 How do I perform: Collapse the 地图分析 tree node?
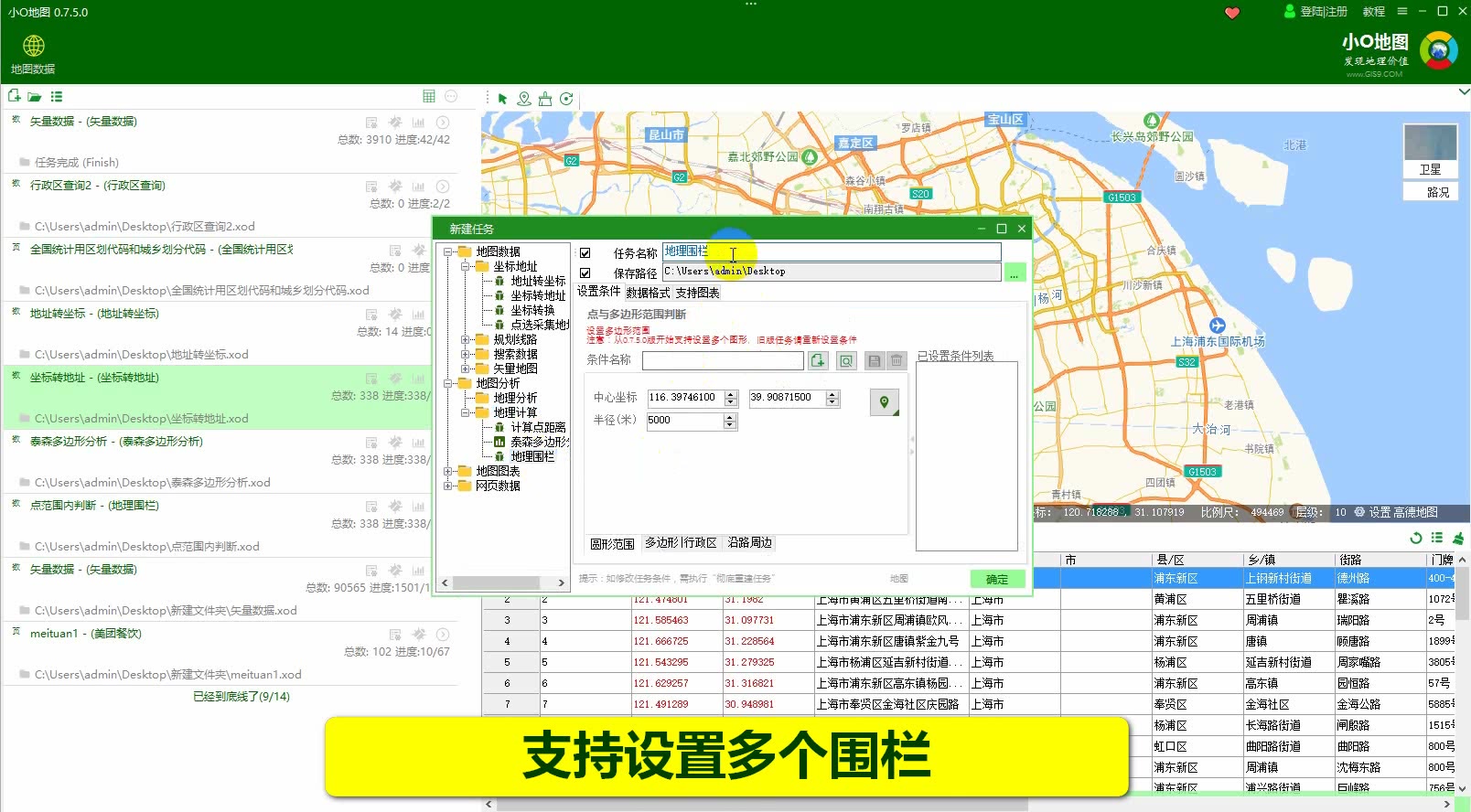click(x=448, y=383)
